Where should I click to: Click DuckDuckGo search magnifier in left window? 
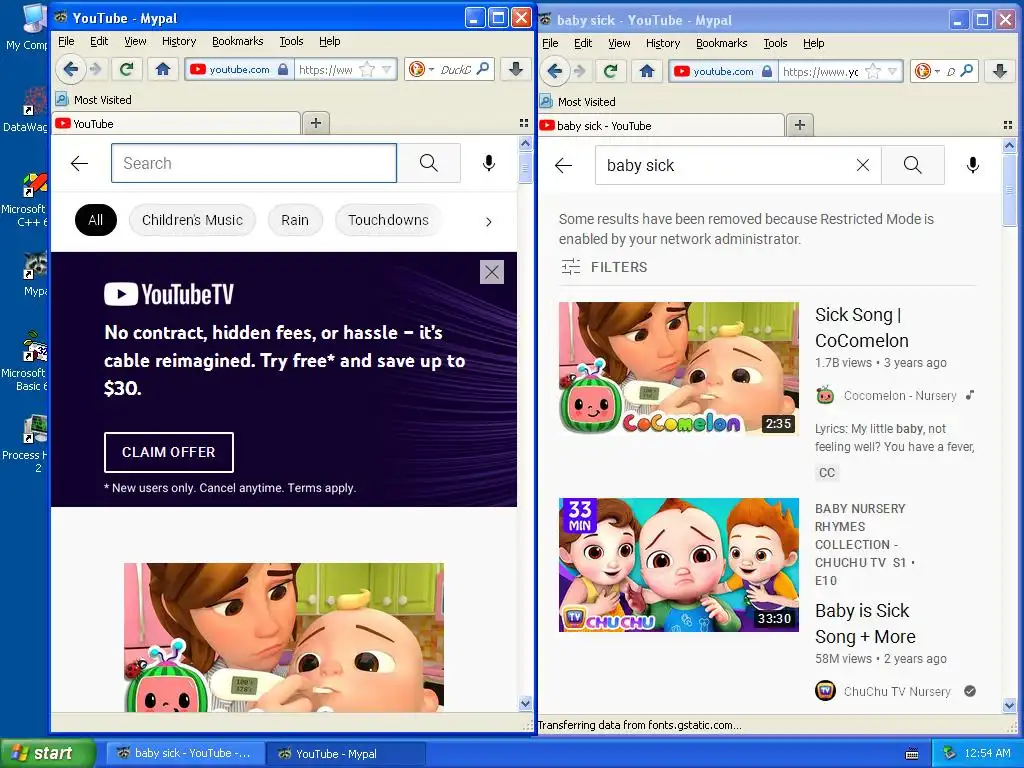pyautogui.click(x=483, y=69)
